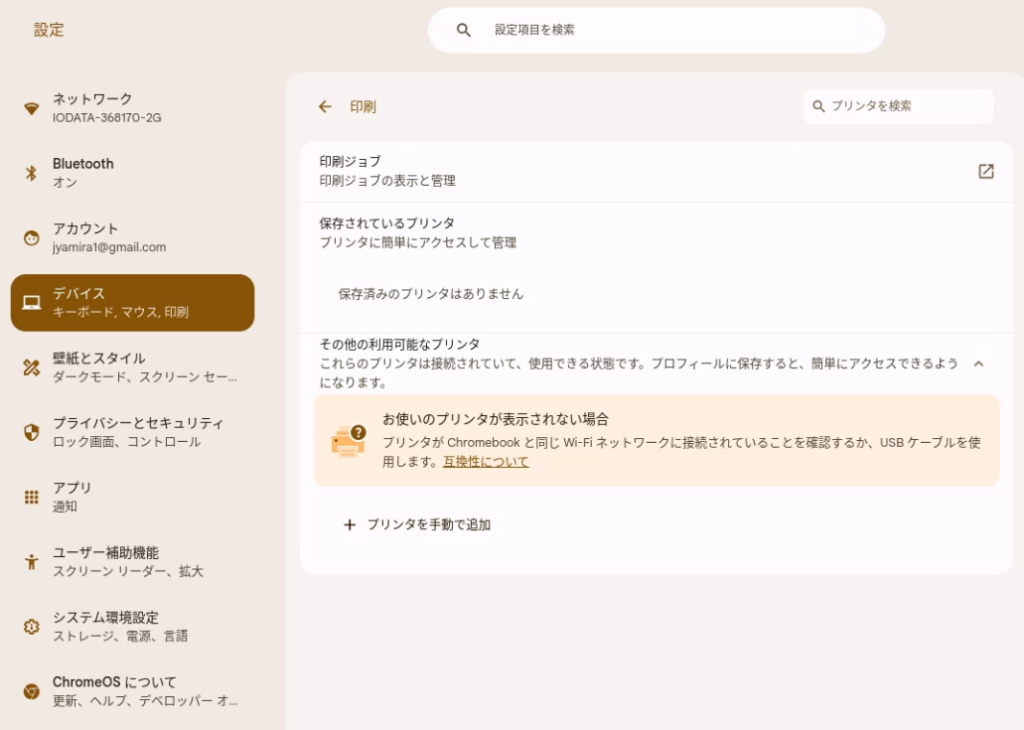1024x730 pixels.
Task: Click the back arrow next to 印刷
Action: [x=325, y=106]
